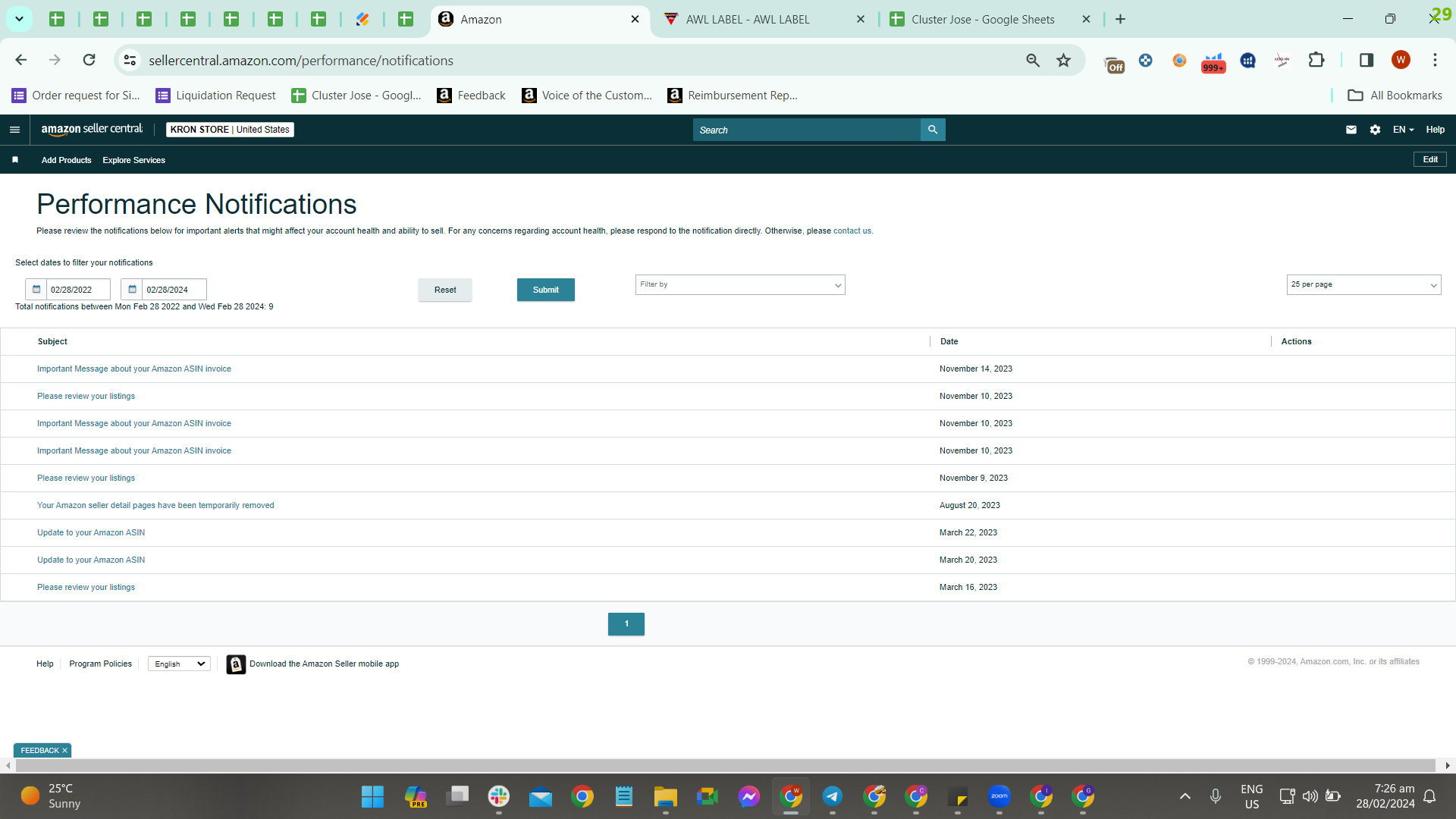Open the Chrome three-dot menu
Viewport: 1456px width, 819px height.
[1435, 60]
